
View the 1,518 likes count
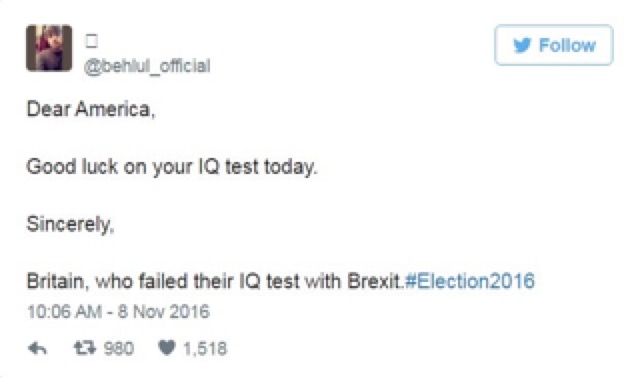click(205, 349)
